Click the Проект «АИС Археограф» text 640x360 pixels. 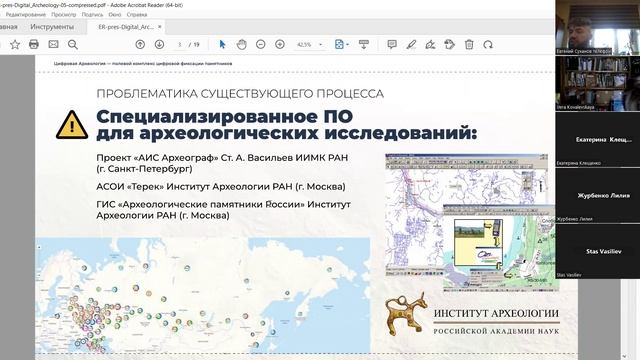click(x=222, y=163)
